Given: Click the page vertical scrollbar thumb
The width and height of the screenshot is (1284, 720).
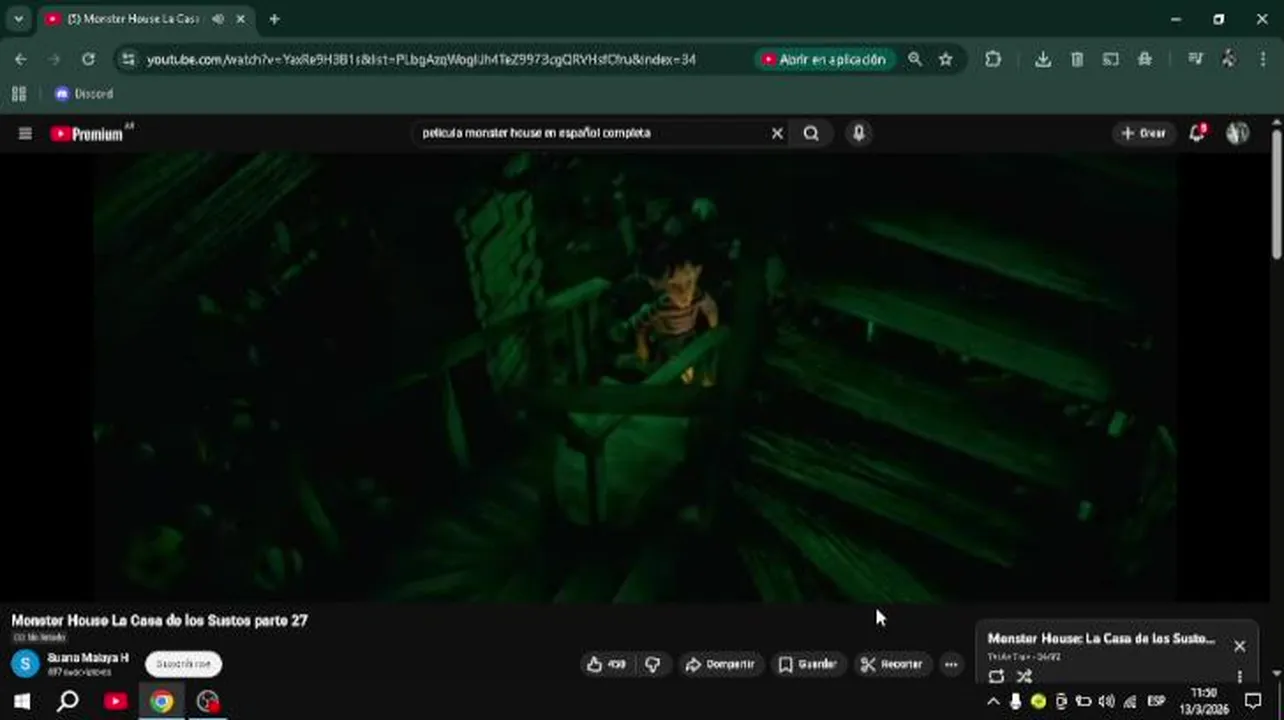Looking at the screenshot, I should pos(1277,195).
